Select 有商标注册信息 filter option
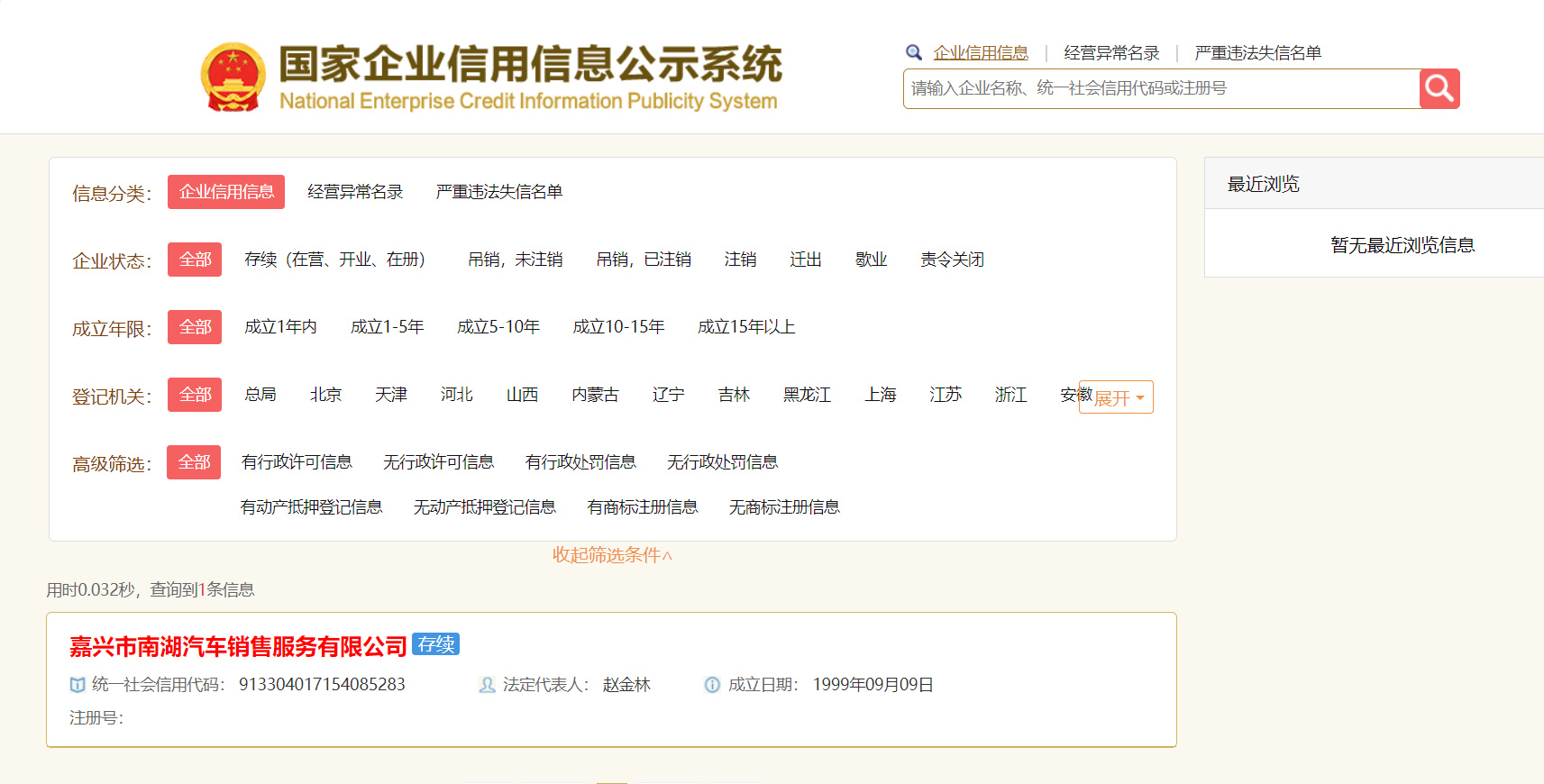The width and height of the screenshot is (1544, 784). [x=642, y=507]
